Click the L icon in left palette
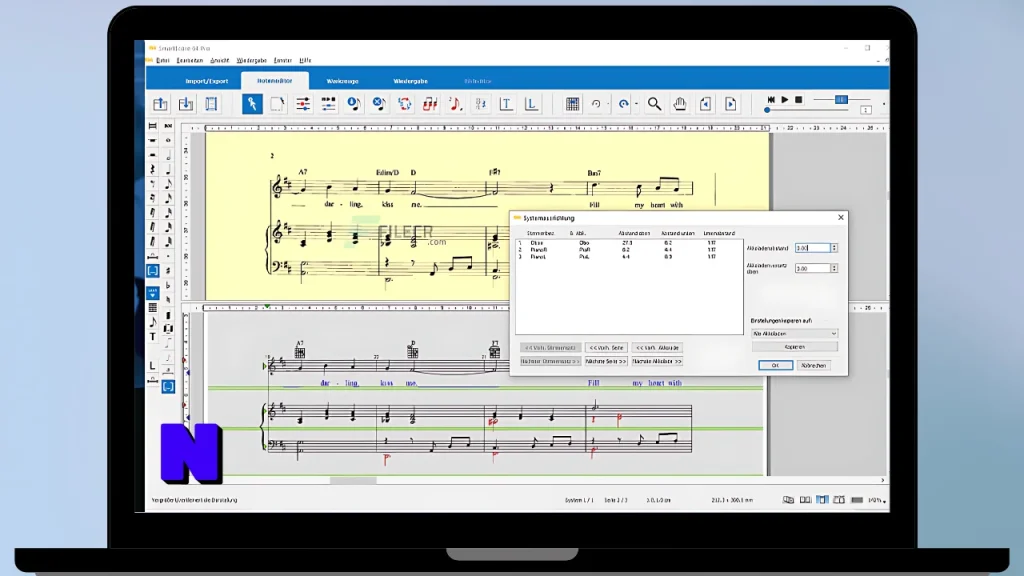The height and width of the screenshot is (576, 1024). tap(152, 366)
